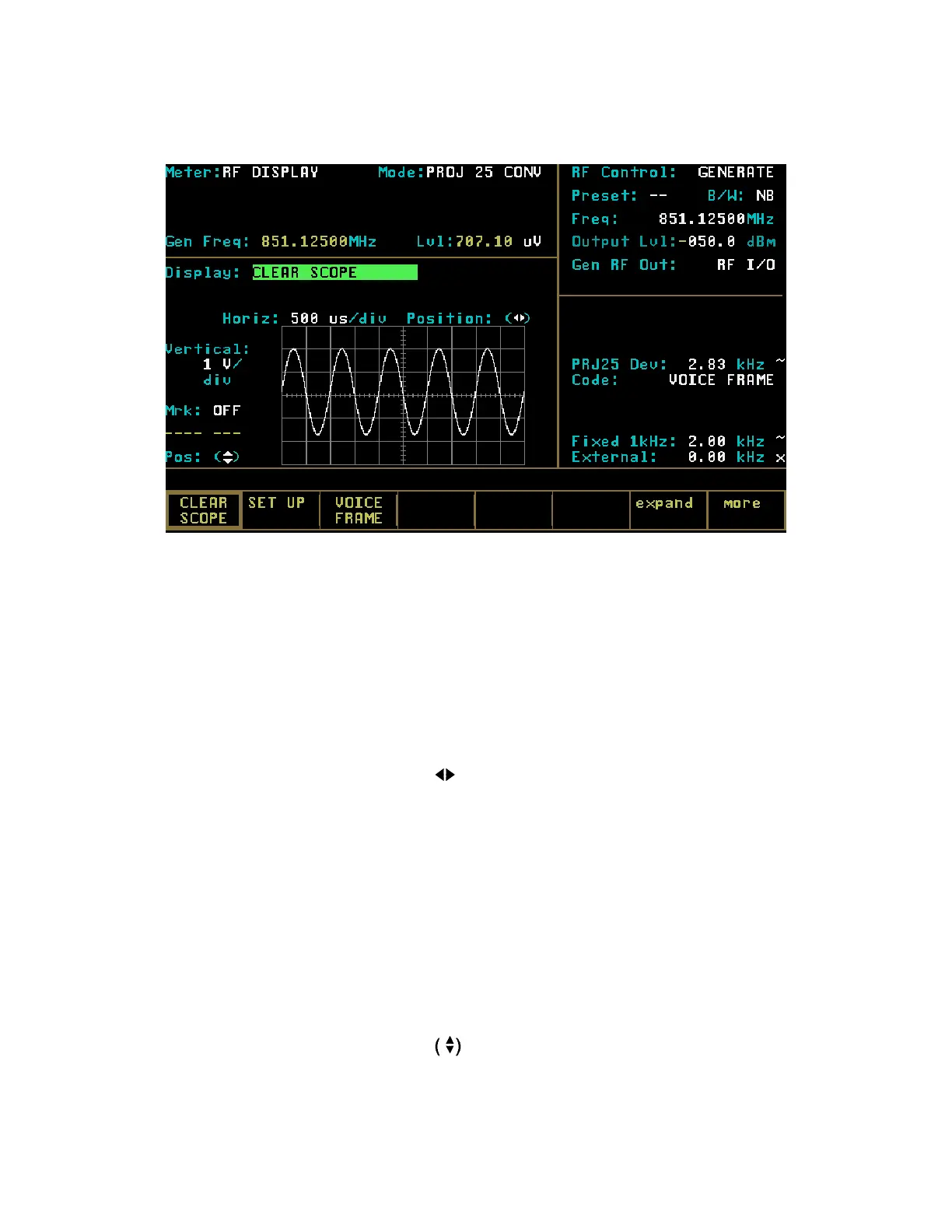Select the Output Lvl -050.0 dBm field
The image size is (952, 1232).
(x=726, y=242)
